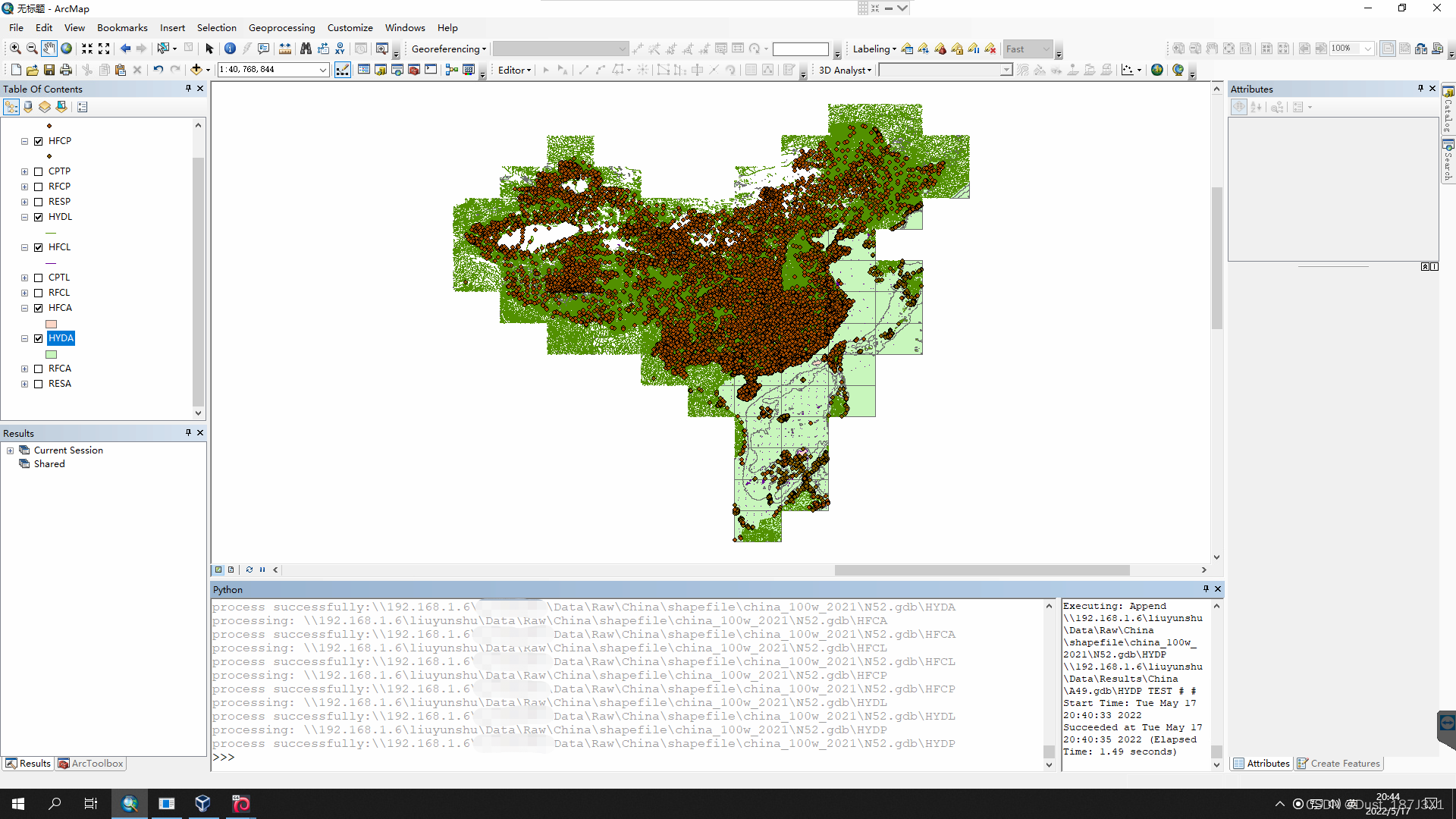Click the Full Extent globe icon
1456x819 pixels.
coord(67,49)
